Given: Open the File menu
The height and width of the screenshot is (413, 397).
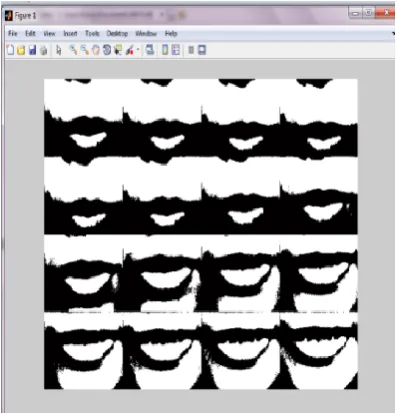Looking at the screenshot, I should click(x=13, y=33).
